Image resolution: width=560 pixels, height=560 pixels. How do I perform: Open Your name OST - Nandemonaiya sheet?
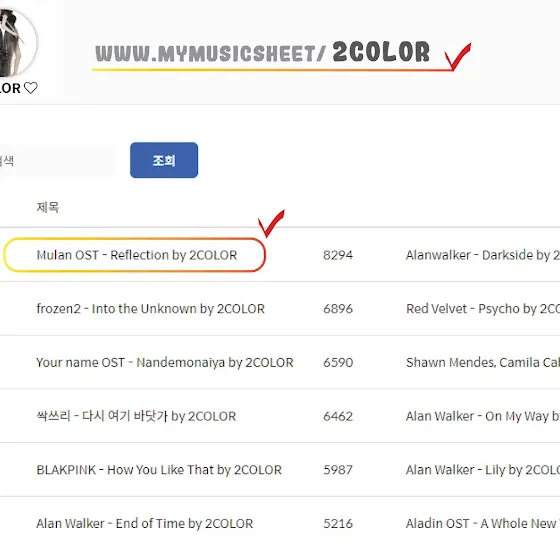pyautogui.click(x=165, y=362)
